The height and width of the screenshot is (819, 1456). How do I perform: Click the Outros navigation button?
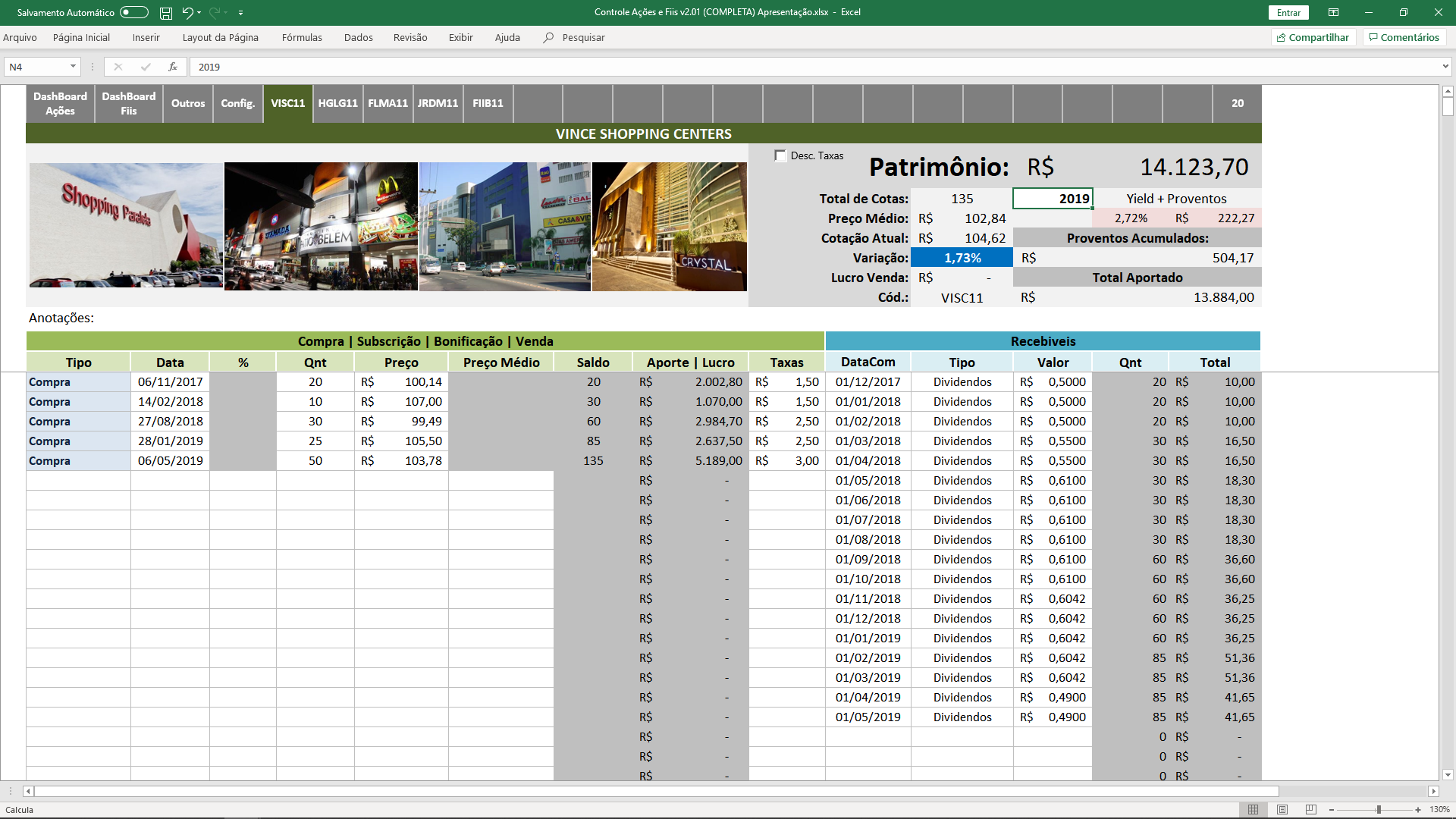coord(188,103)
